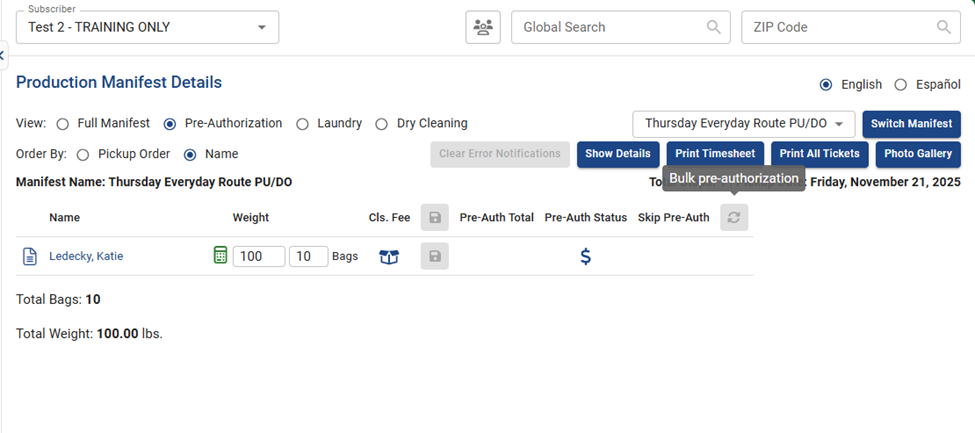Click the dollar pre-auth status icon
The image size is (975, 433).
point(585,257)
